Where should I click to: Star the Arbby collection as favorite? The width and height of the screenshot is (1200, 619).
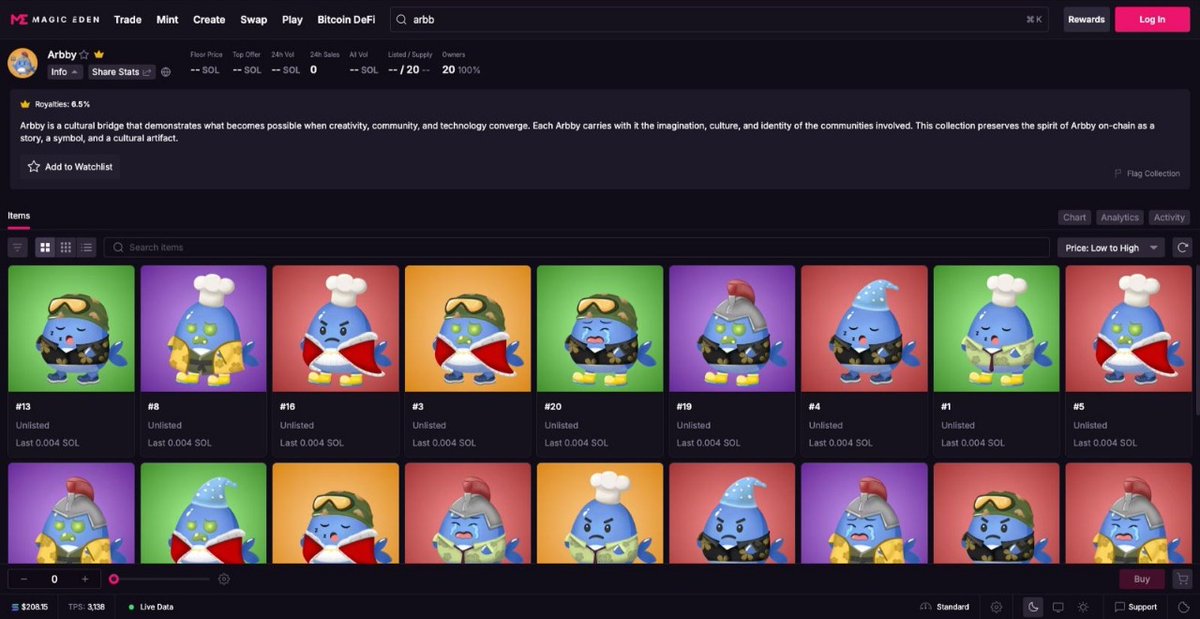click(x=84, y=55)
